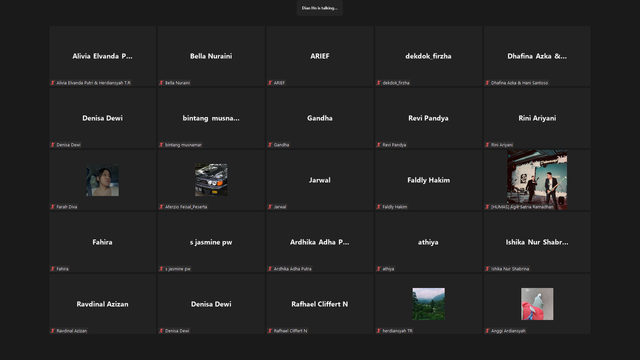Screen dimensions: 640x360
Task: Click the small 'Ishika Nur Shabrina' name label
Action: [510, 269]
